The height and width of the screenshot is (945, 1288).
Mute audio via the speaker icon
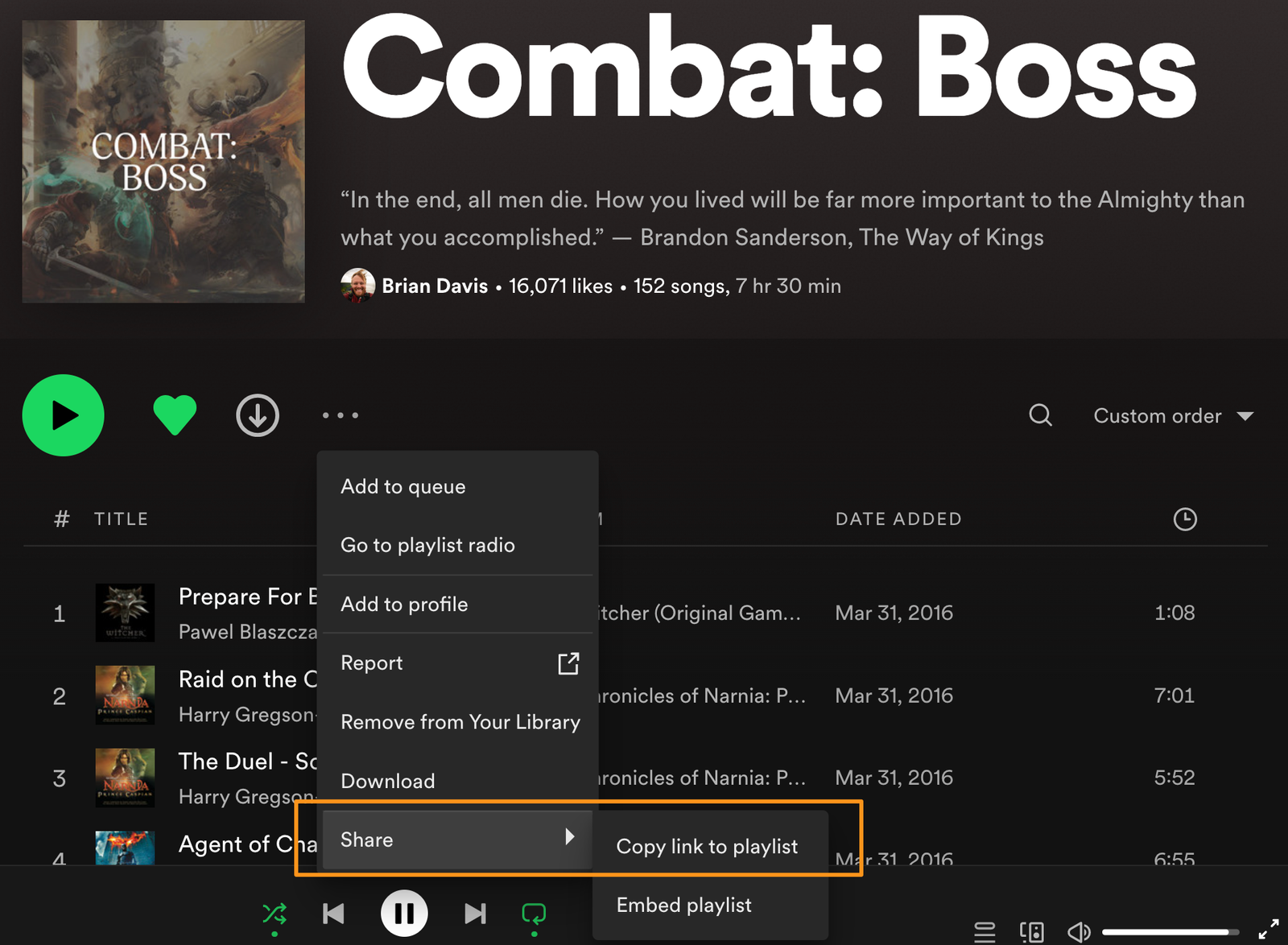(x=1080, y=931)
